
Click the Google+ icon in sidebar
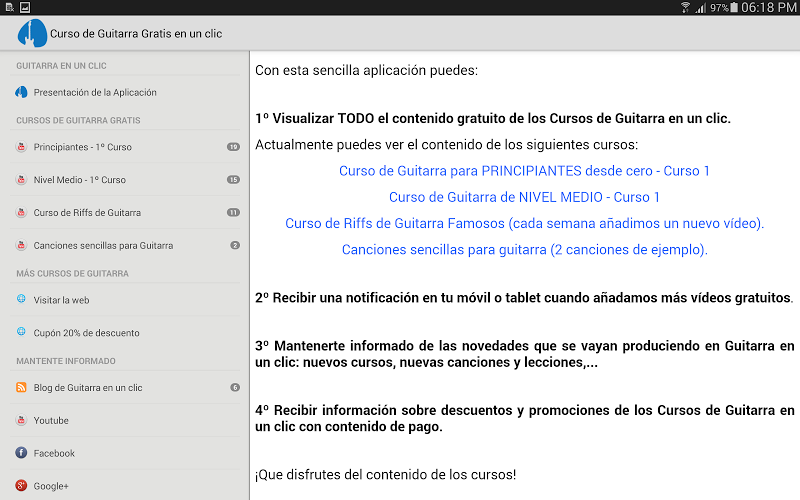tap(21, 486)
